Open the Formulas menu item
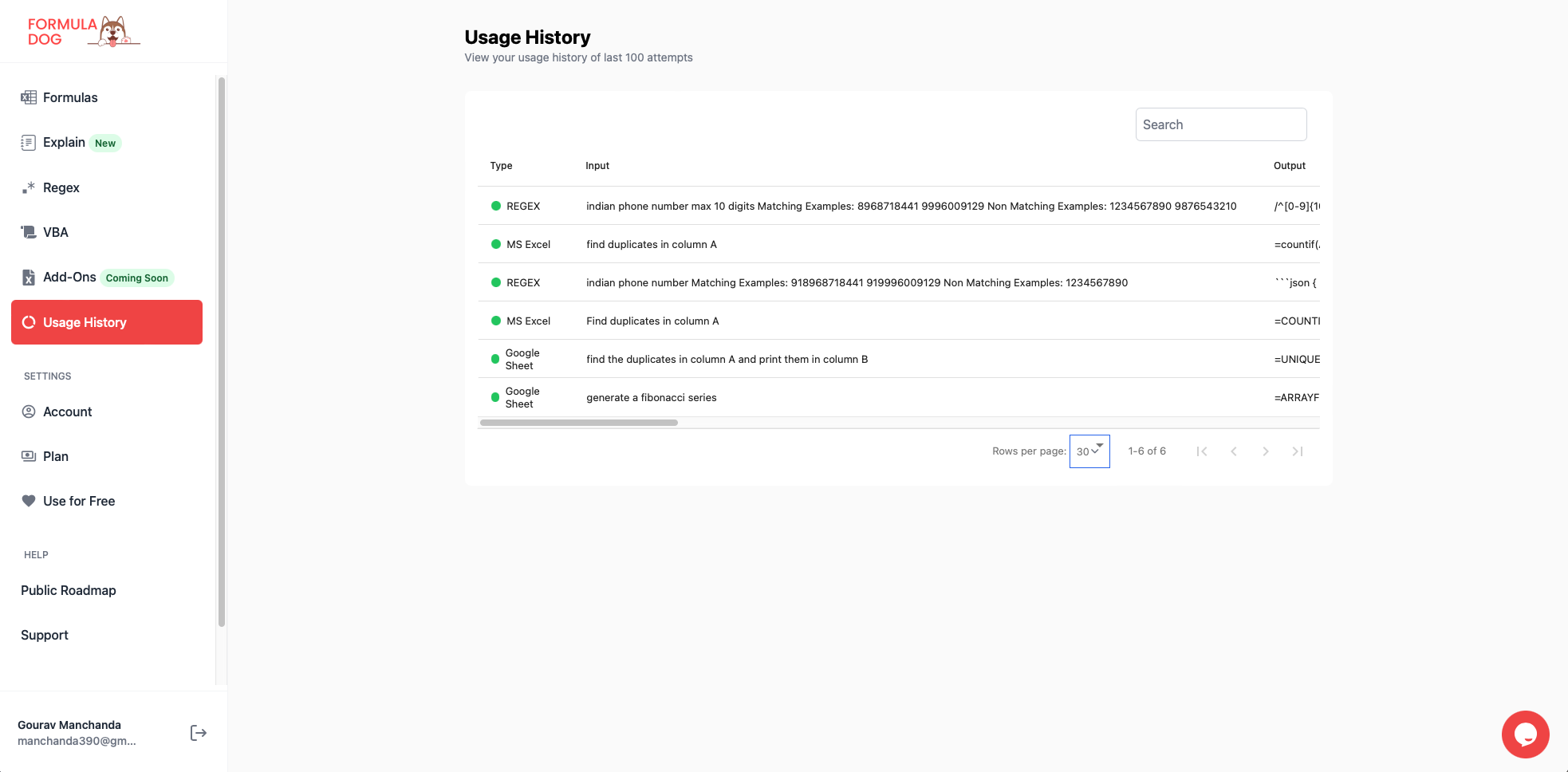1568x772 pixels. point(107,97)
